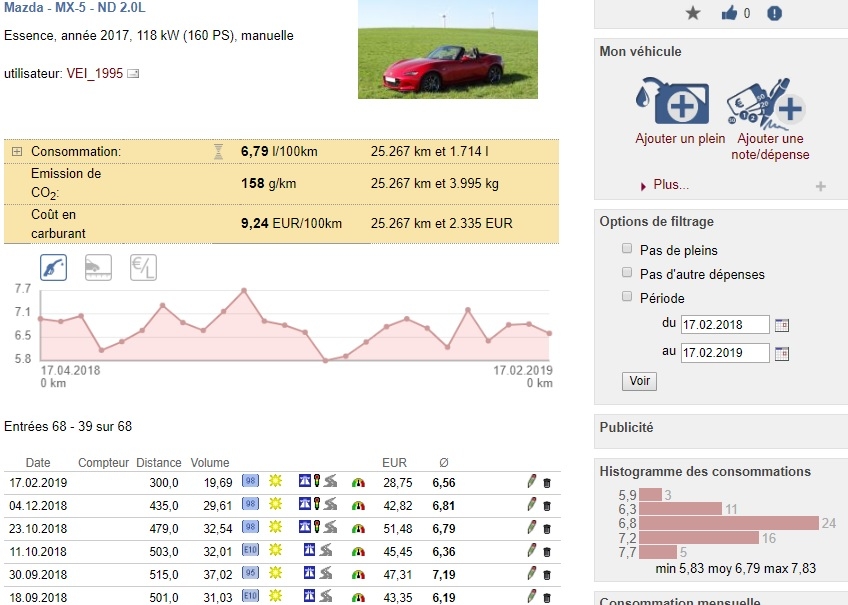The height and width of the screenshot is (605, 848).
Task: Click the 'au' end date field
Action: click(725, 353)
